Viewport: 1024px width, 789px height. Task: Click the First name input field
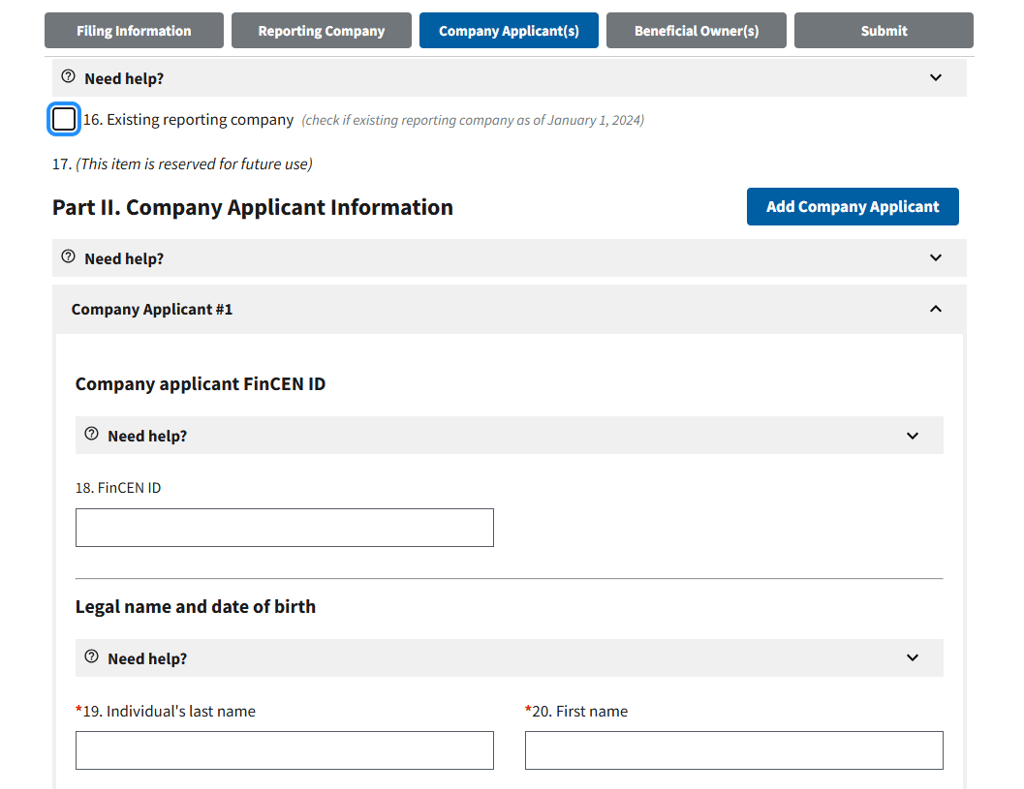pyautogui.click(x=733, y=751)
